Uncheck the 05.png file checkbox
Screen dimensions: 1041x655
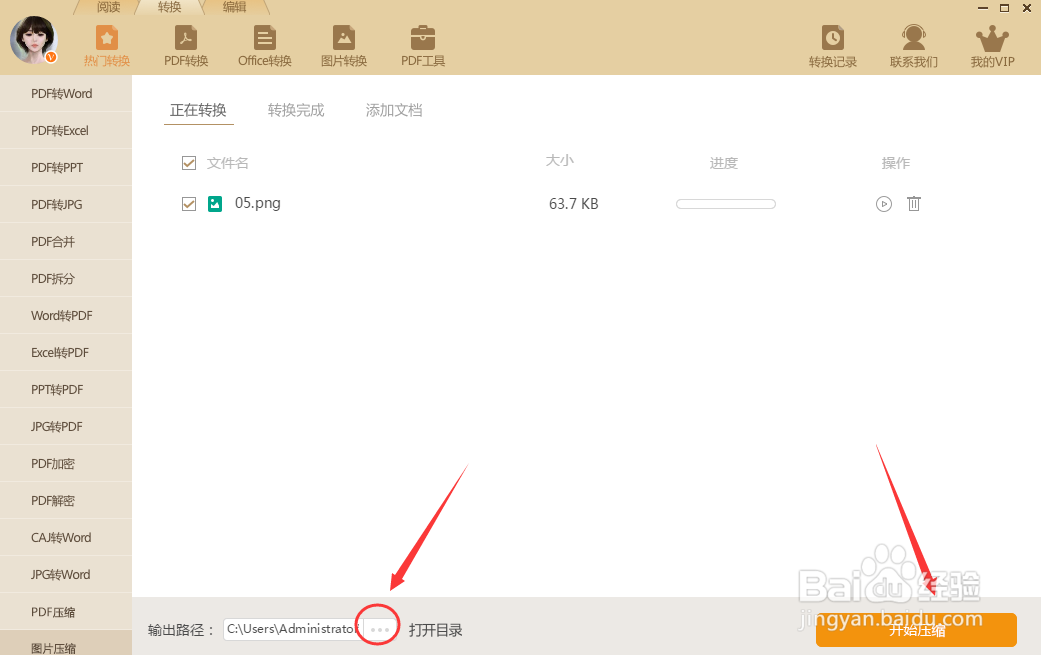[189, 203]
